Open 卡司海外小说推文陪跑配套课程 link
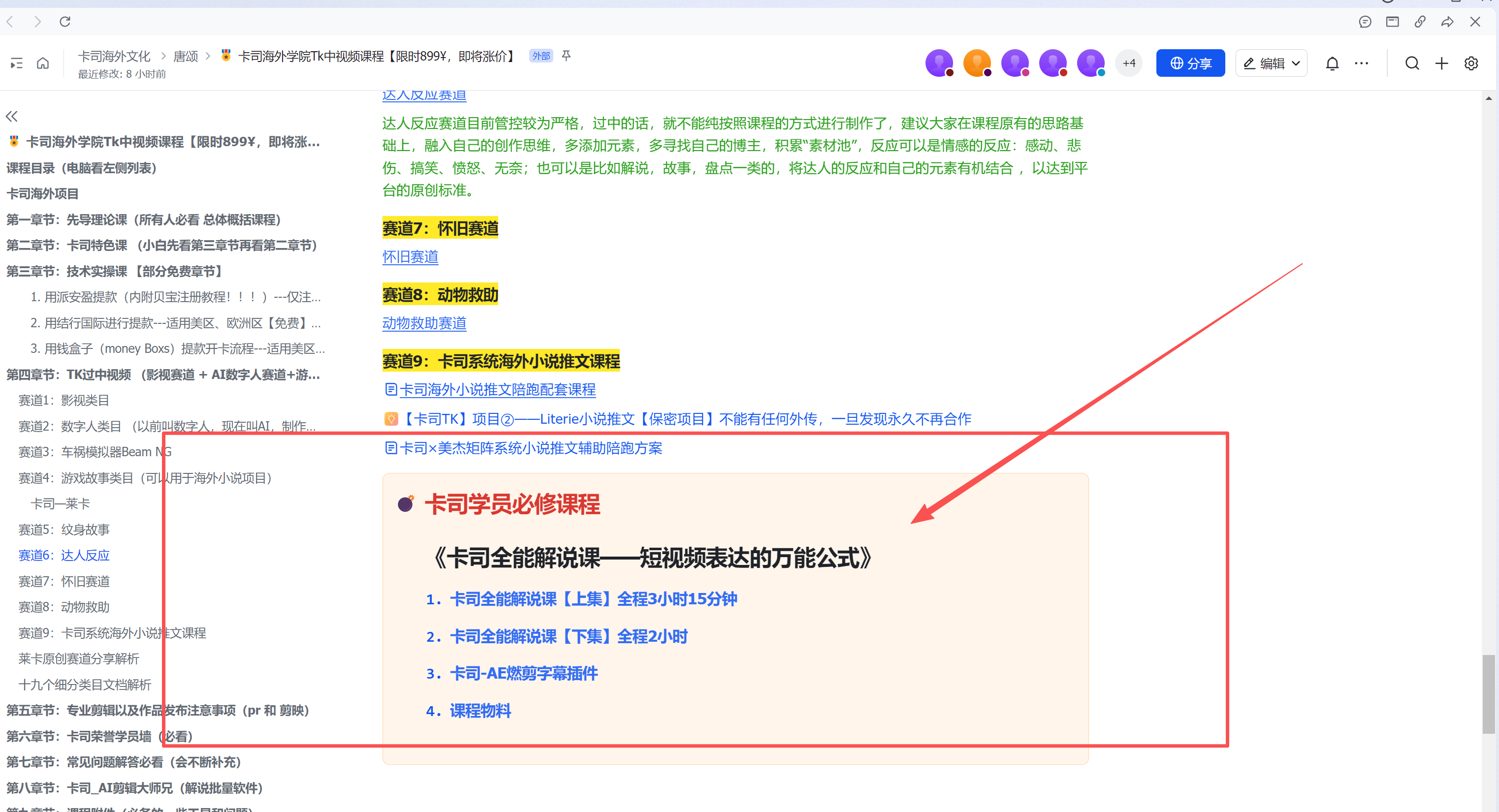The width and height of the screenshot is (1499, 812). pos(490,390)
